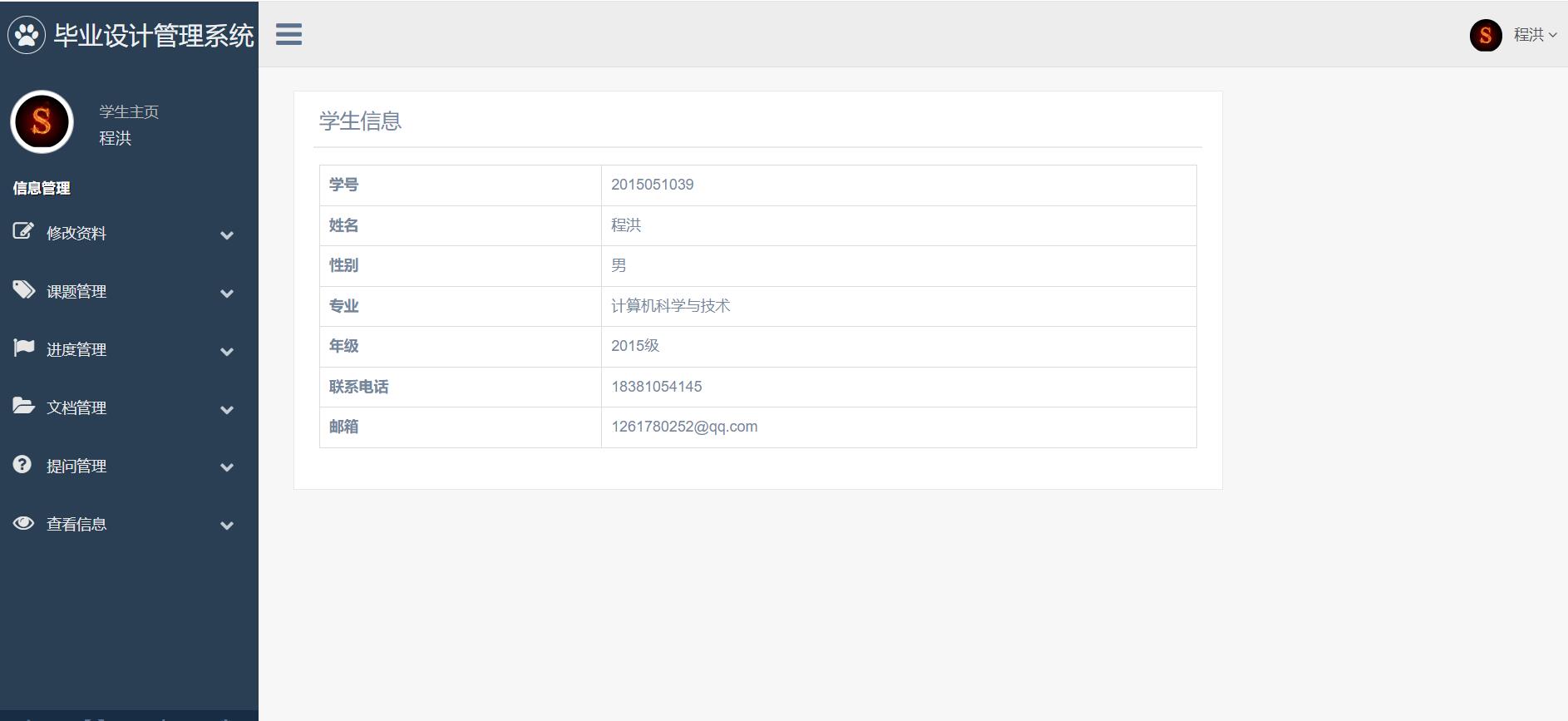Click the top-right user avatar image

[1486, 35]
